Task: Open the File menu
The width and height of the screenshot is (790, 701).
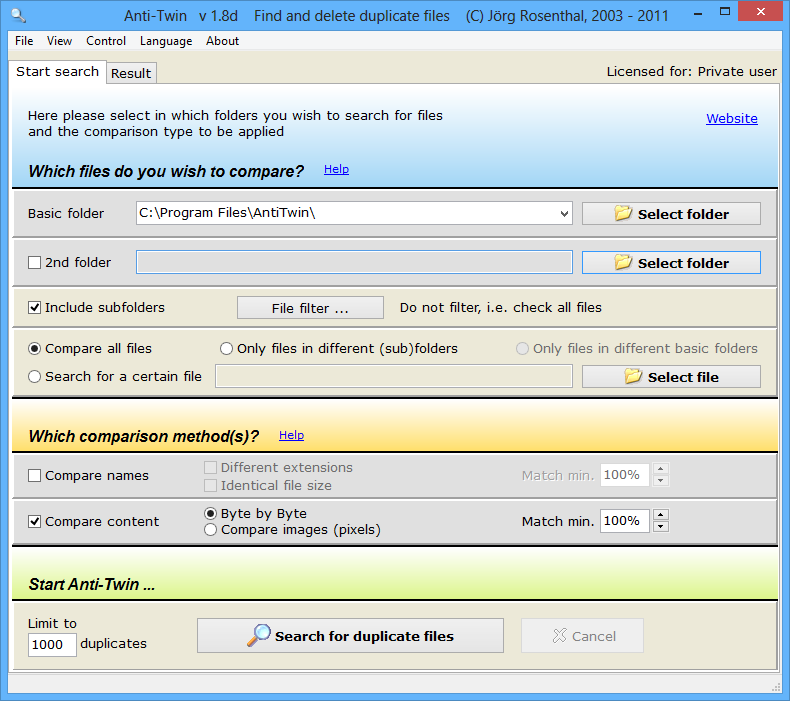Action: pos(24,41)
